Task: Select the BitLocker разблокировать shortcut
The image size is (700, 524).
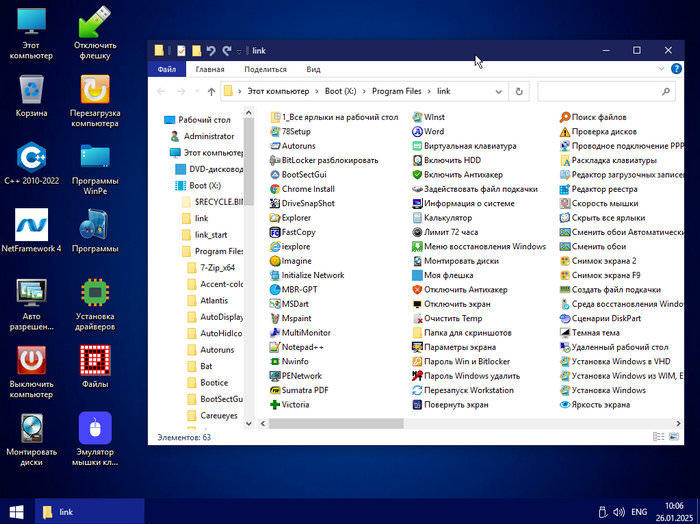Action: click(x=329, y=160)
